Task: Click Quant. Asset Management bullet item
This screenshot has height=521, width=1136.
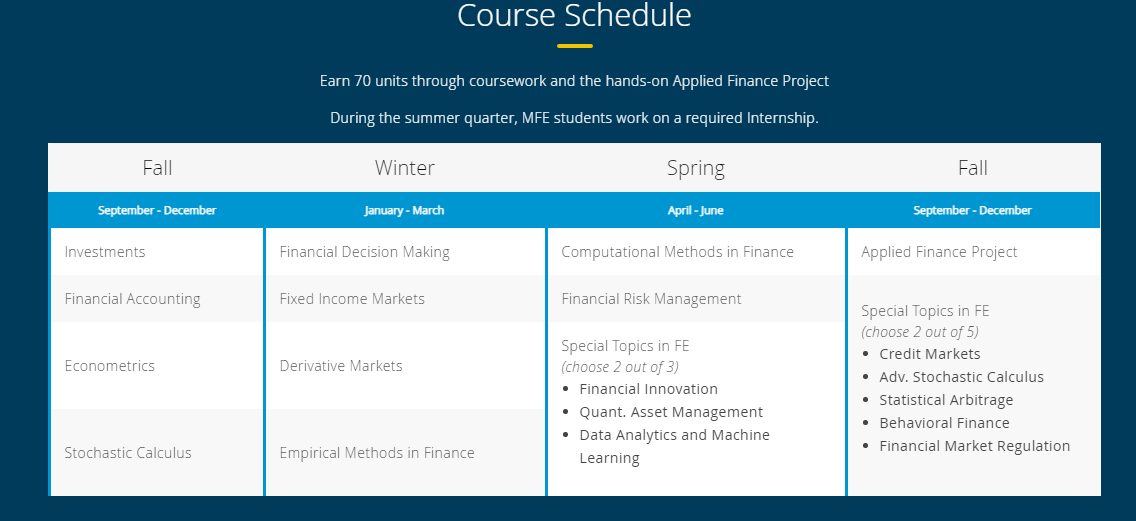Action: (x=671, y=412)
